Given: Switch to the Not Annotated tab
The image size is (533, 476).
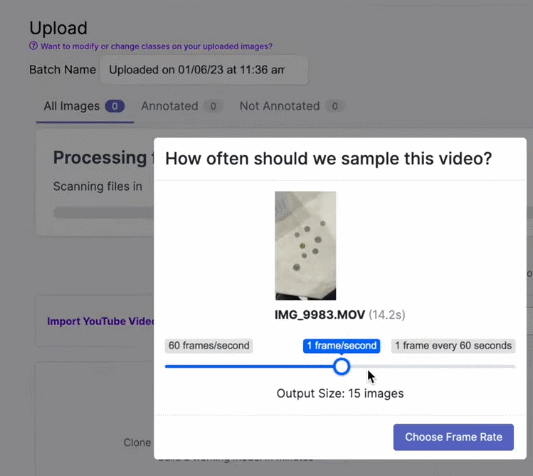Looking at the screenshot, I should pos(292,106).
